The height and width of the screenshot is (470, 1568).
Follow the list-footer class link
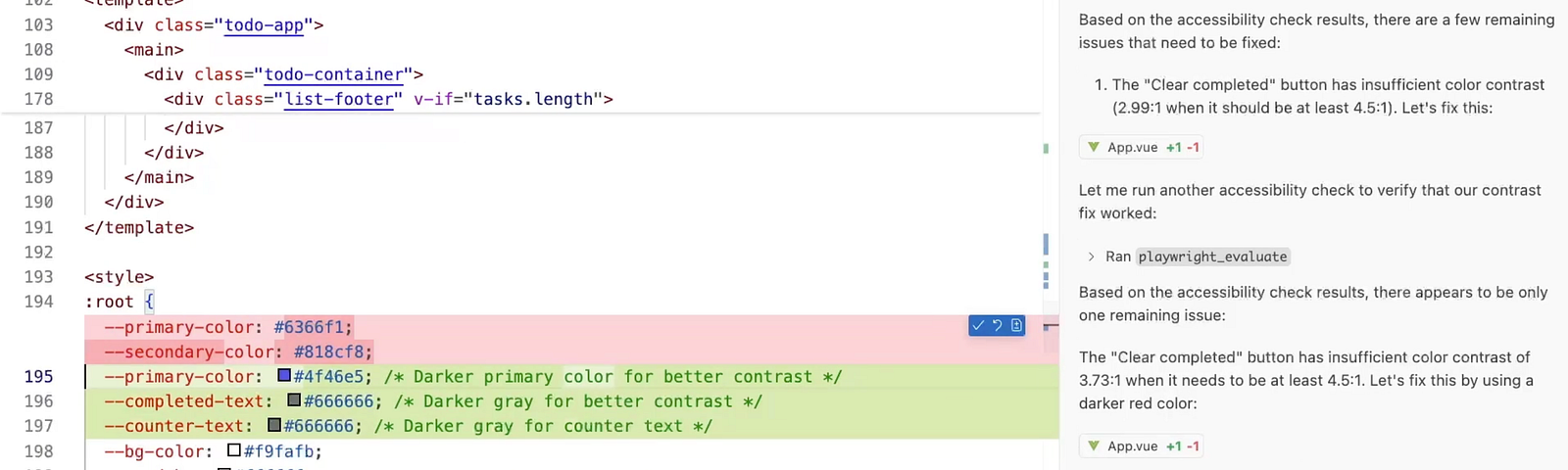(338, 99)
